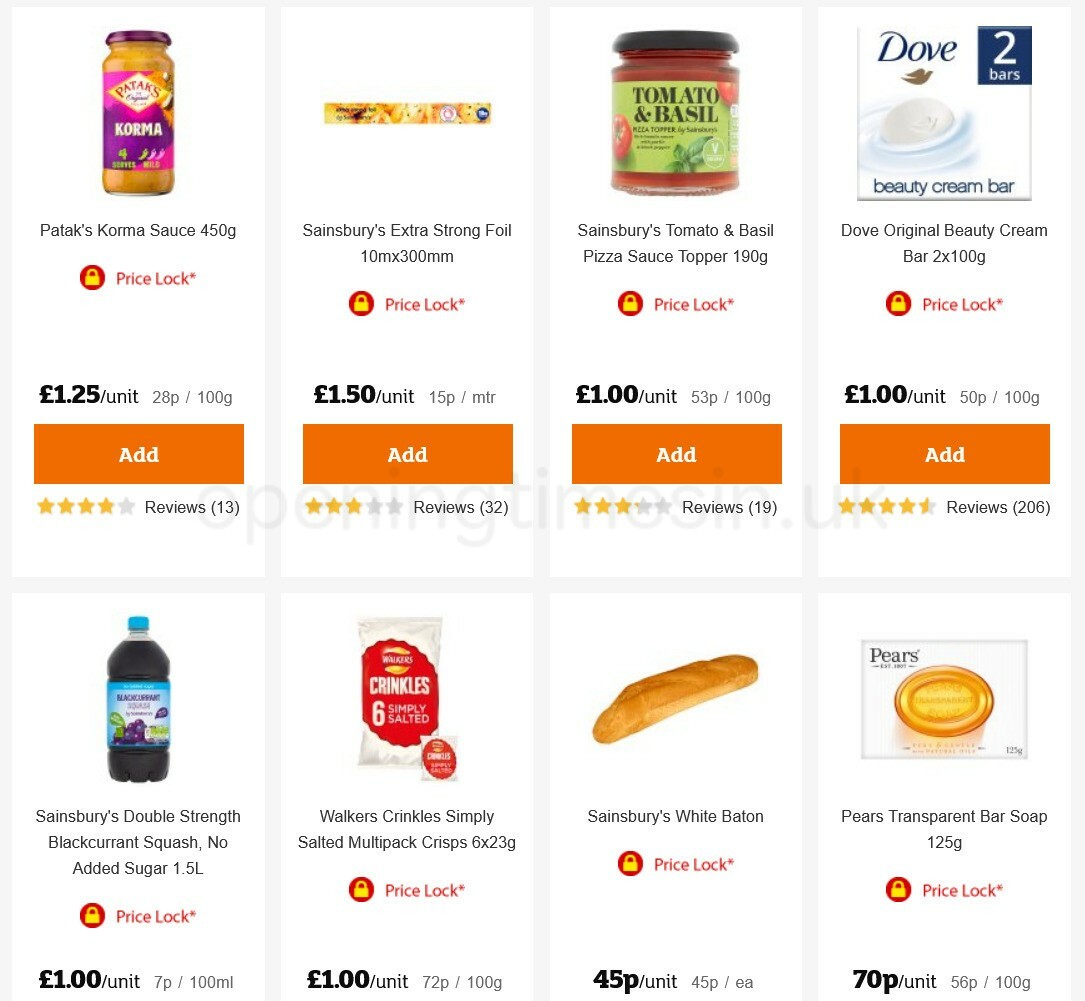Open the Sainsbury's White Baton product page
1085x1001 pixels.
(675, 816)
